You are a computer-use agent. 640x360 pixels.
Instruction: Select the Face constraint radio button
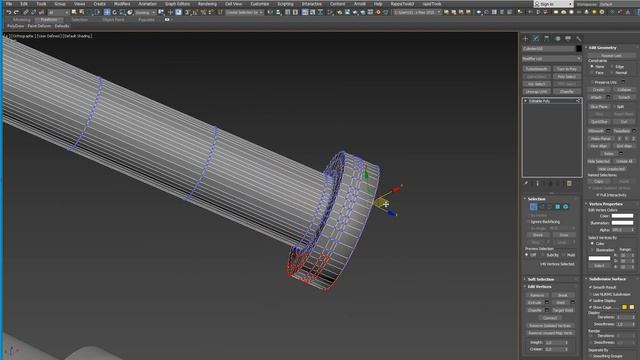[x=592, y=72]
